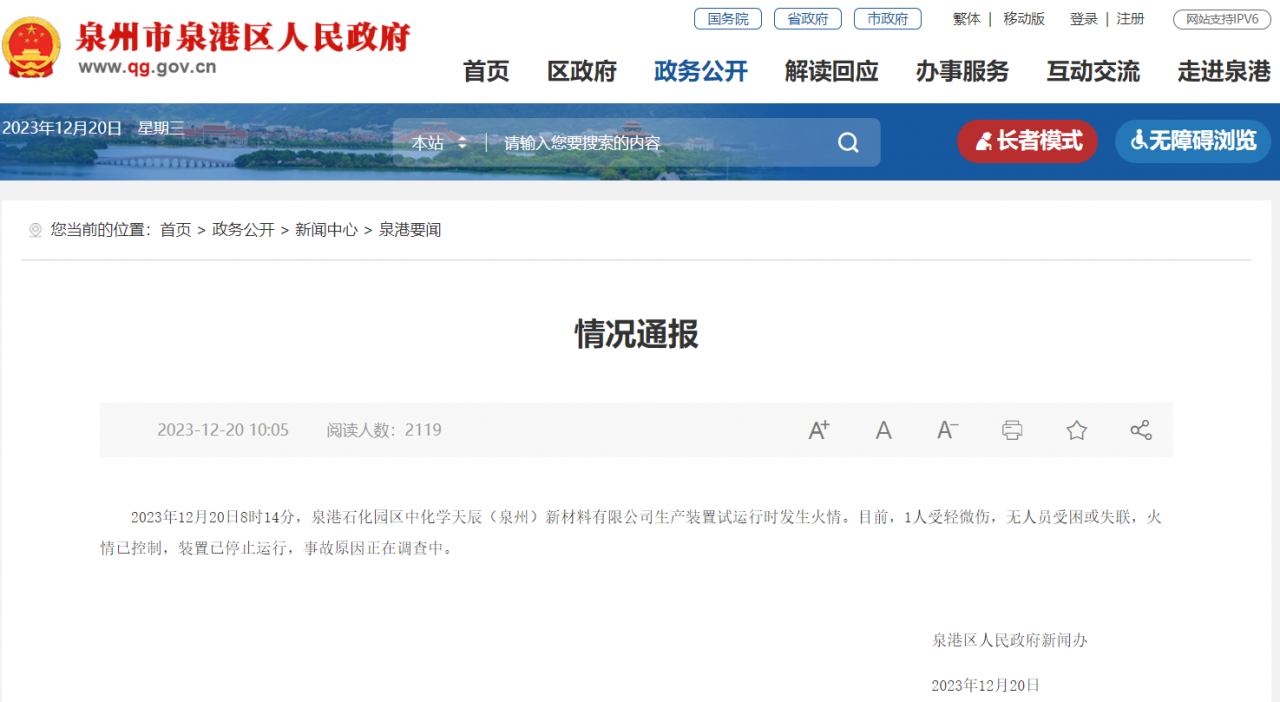Click the national emblem logo

click(x=31, y=47)
